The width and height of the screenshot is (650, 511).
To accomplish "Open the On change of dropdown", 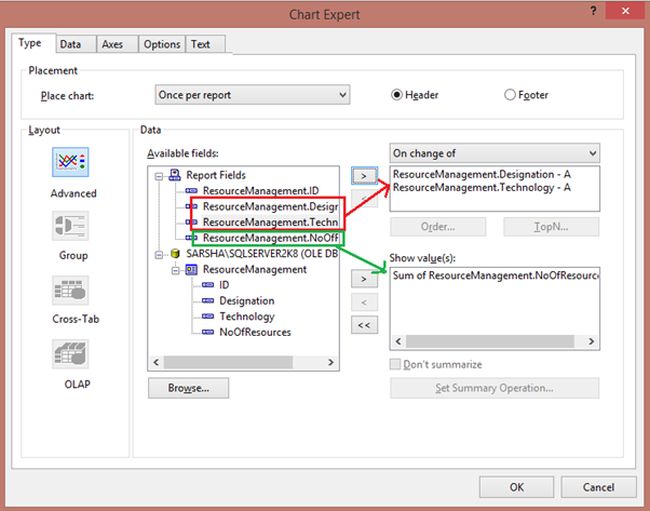I will coord(495,153).
